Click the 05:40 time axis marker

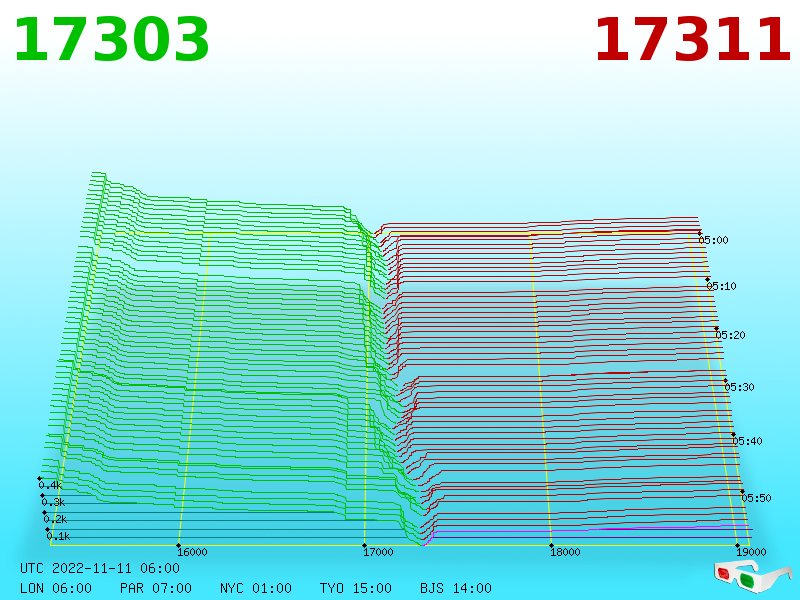click(x=747, y=441)
